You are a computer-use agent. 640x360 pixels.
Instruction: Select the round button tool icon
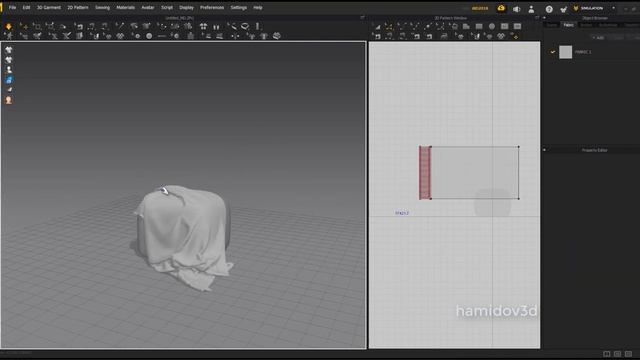point(149,36)
